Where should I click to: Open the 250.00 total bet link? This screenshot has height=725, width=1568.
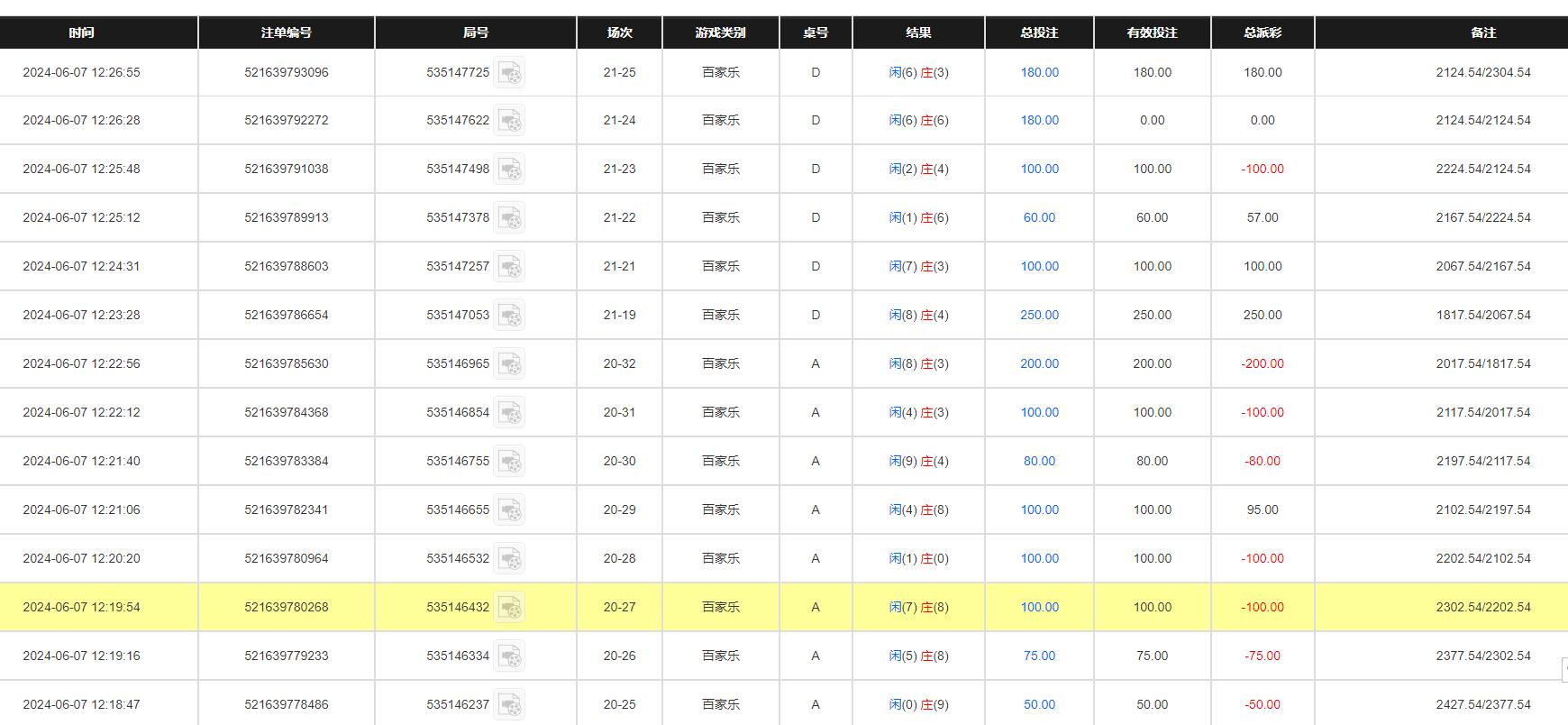[1039, 315]
